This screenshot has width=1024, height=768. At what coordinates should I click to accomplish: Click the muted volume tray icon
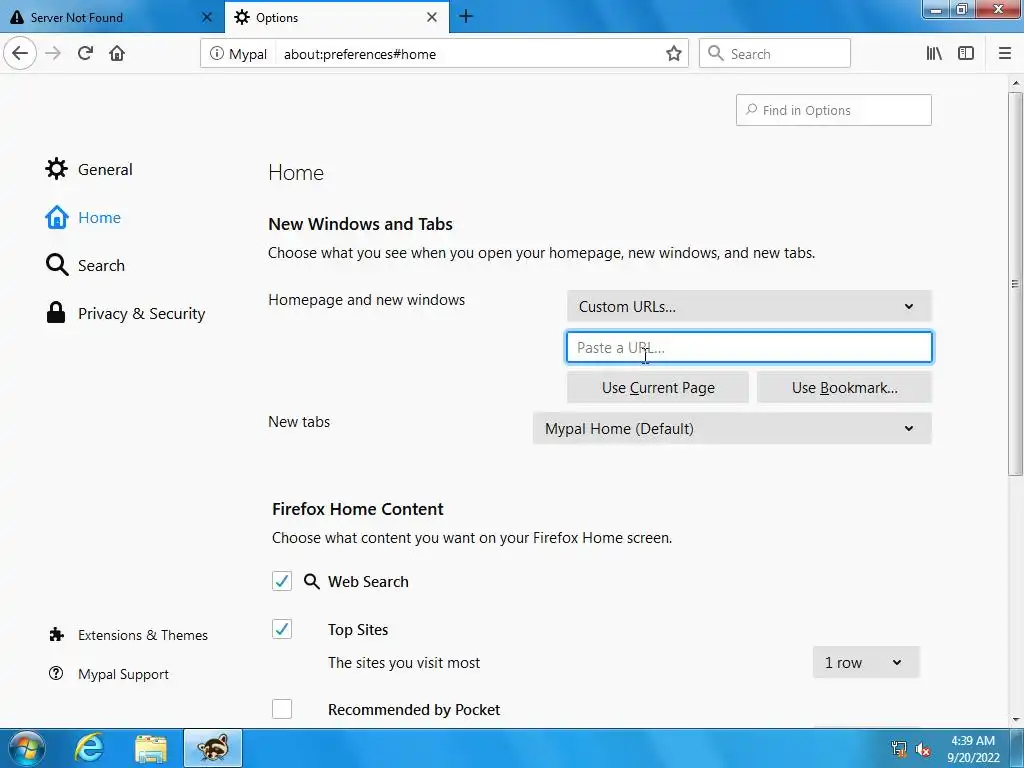[923, 749]
